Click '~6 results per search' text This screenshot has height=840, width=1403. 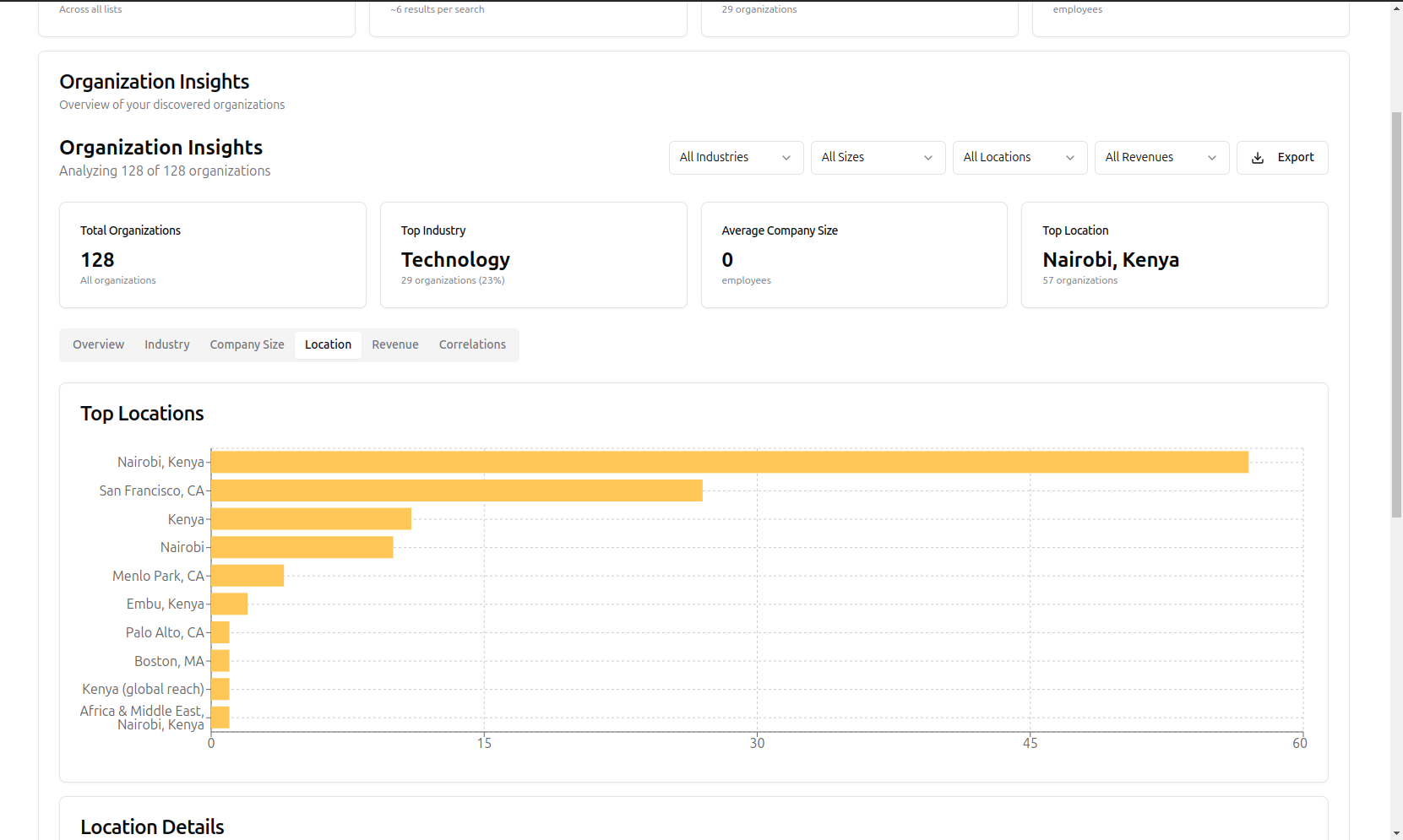point(438,9)
